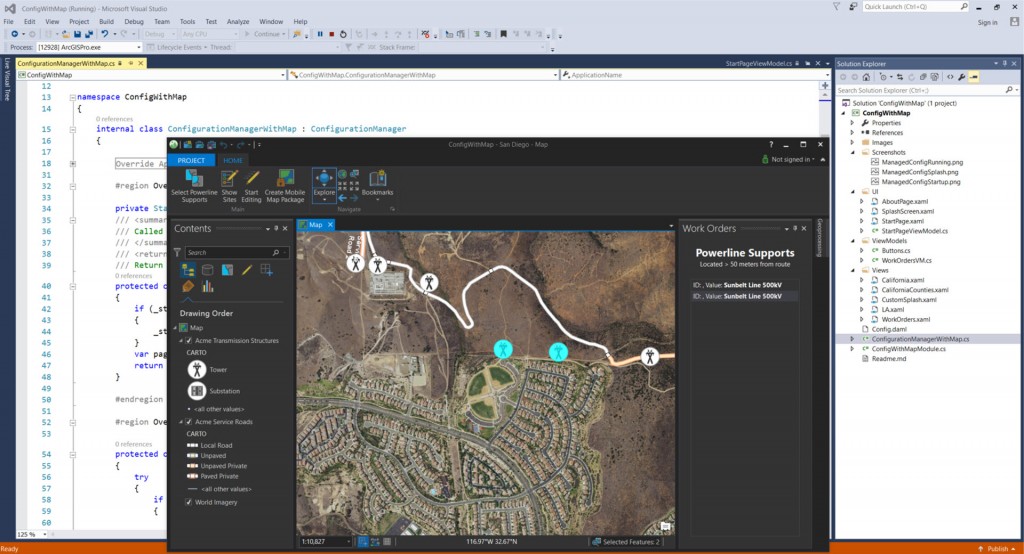The image size is (1024, 554).
Task: Select ManagedConfigSplash.png in Solution Explorer
Action: click(x=920, y=172)
